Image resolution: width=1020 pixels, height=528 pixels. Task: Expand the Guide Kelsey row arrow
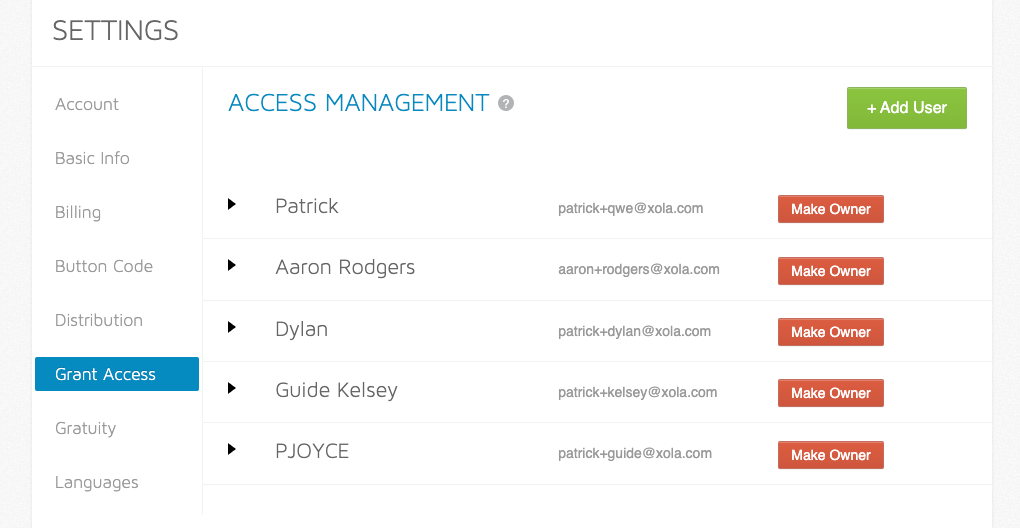tap(232, 388)
